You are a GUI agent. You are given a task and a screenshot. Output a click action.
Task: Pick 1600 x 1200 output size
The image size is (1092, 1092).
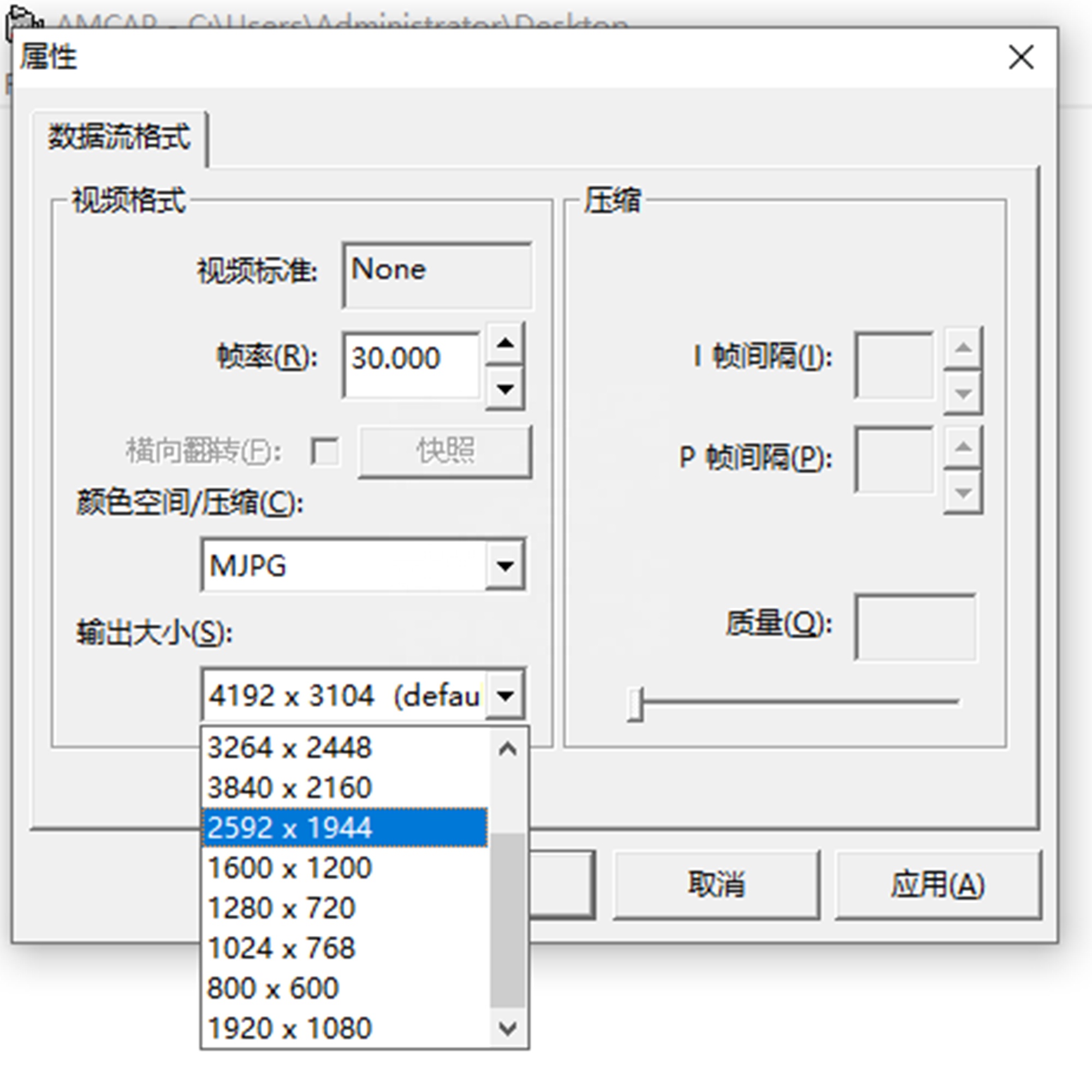tap(345, 868)
